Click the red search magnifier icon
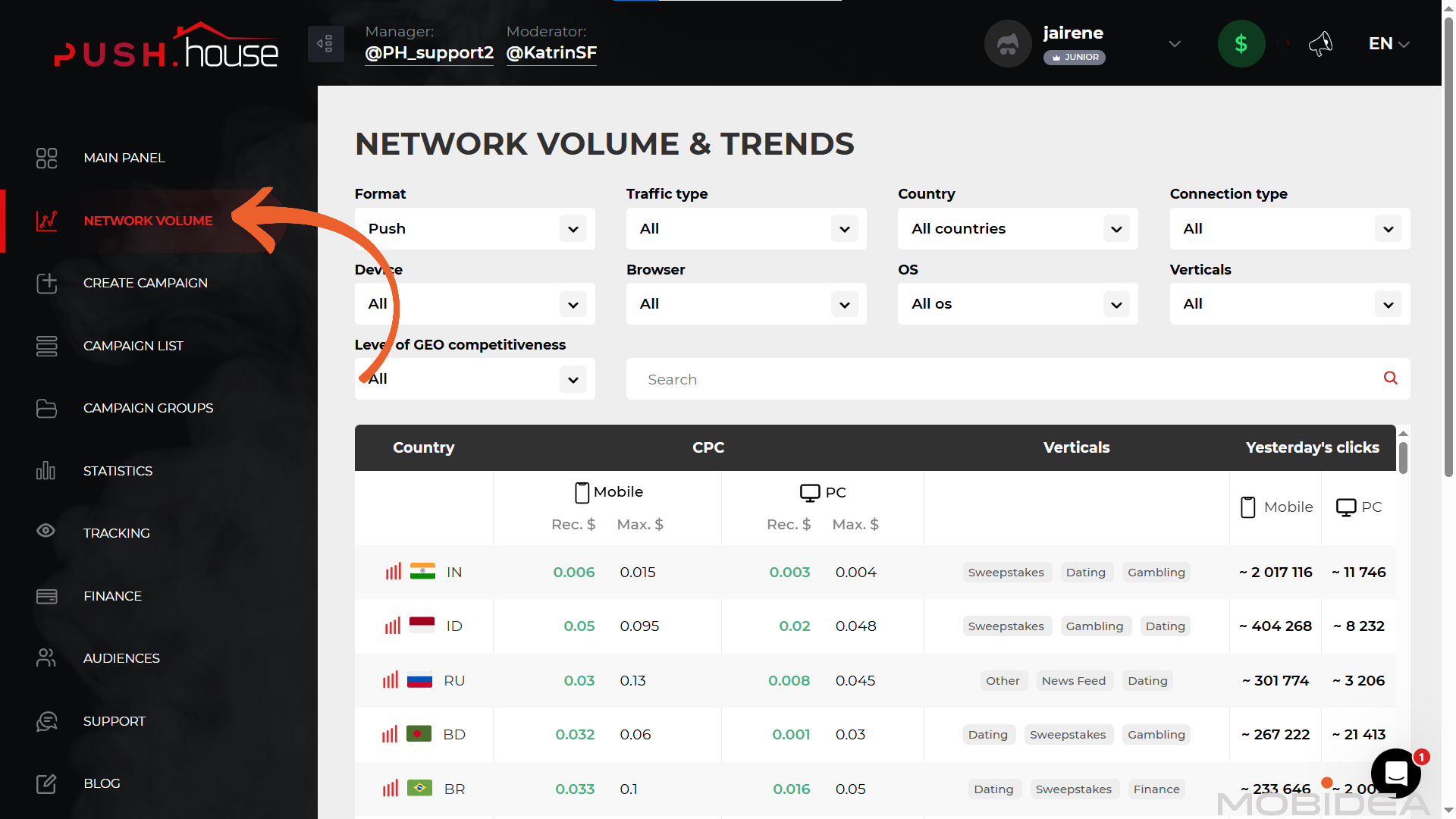 pyautogui.click(x=1390, y=378)
